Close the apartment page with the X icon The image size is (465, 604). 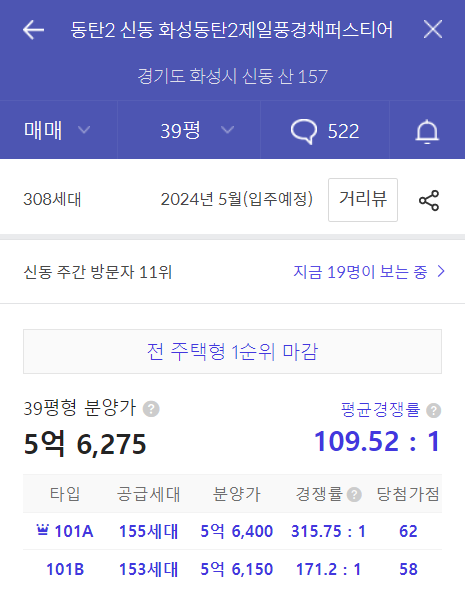[x=433, y=30]
